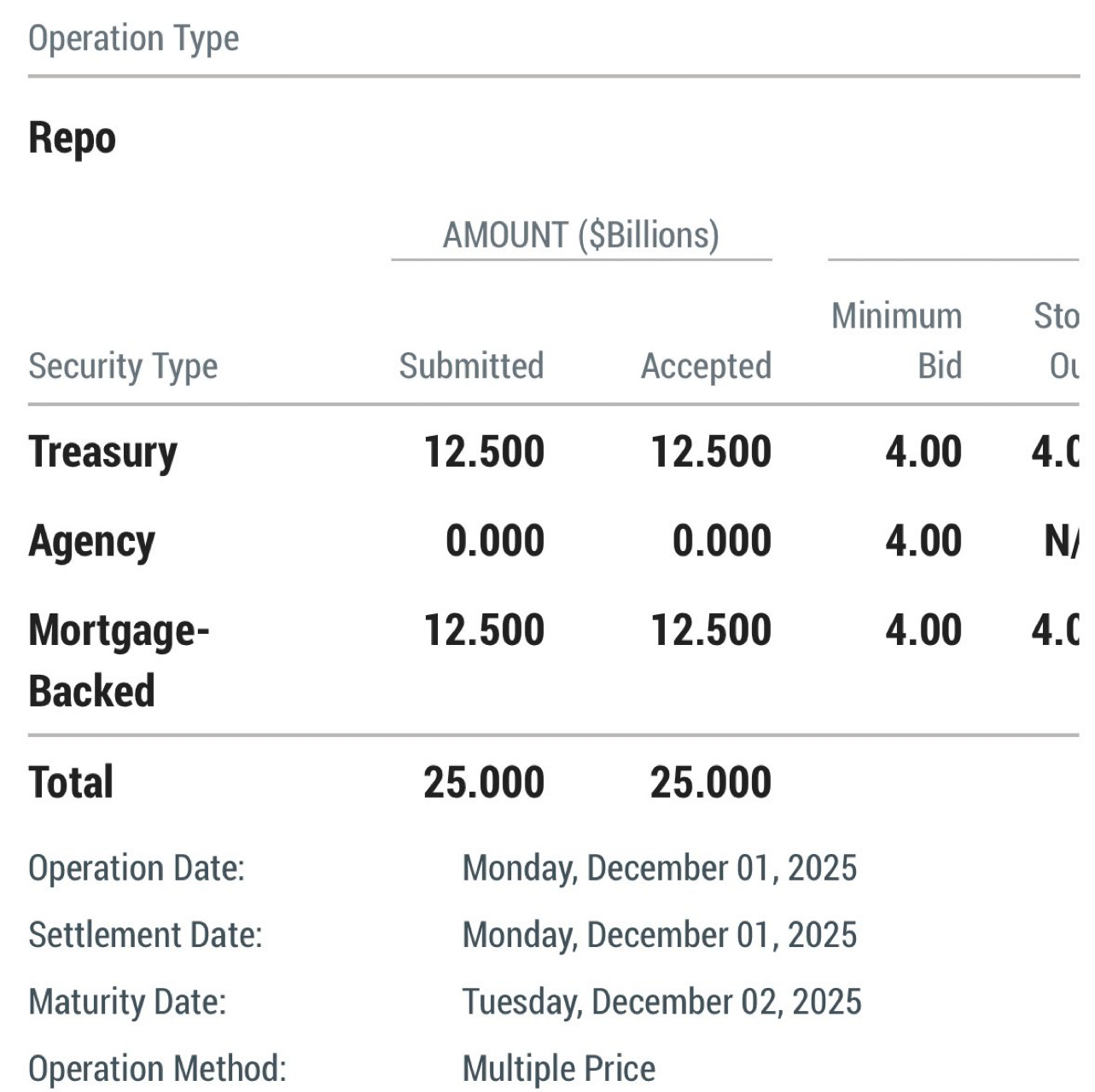The height and width of the screenshot is (1092, 1095).
Task: Select the Agency row label
Action: pos(91,541)
